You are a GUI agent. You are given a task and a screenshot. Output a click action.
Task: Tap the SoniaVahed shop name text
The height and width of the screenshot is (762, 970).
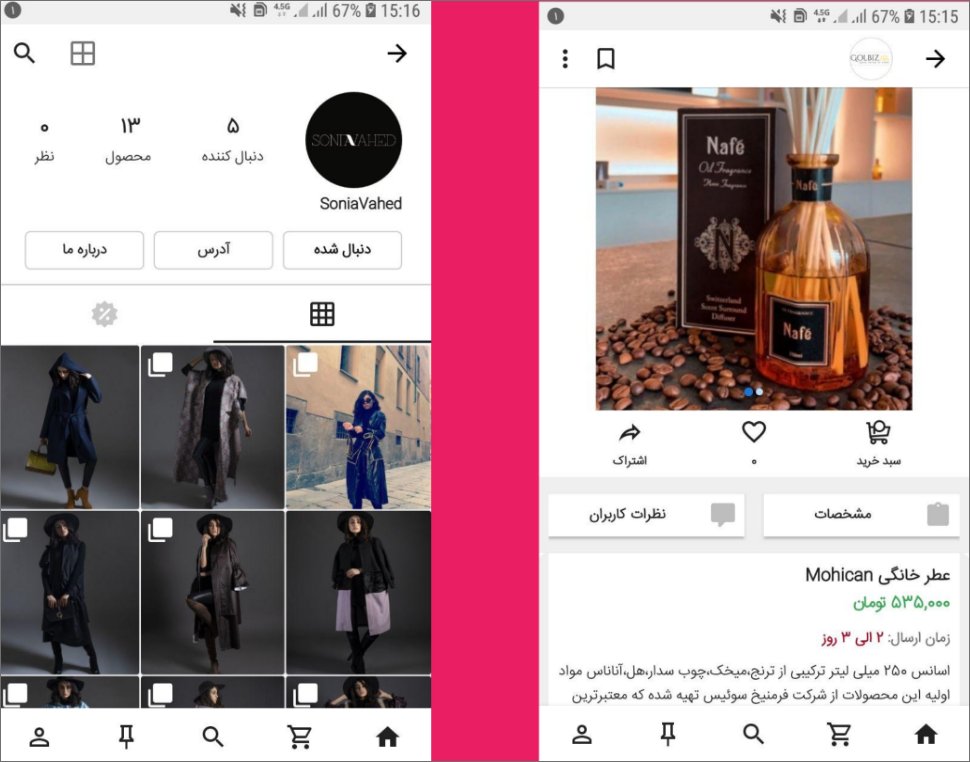pos(361,203)
